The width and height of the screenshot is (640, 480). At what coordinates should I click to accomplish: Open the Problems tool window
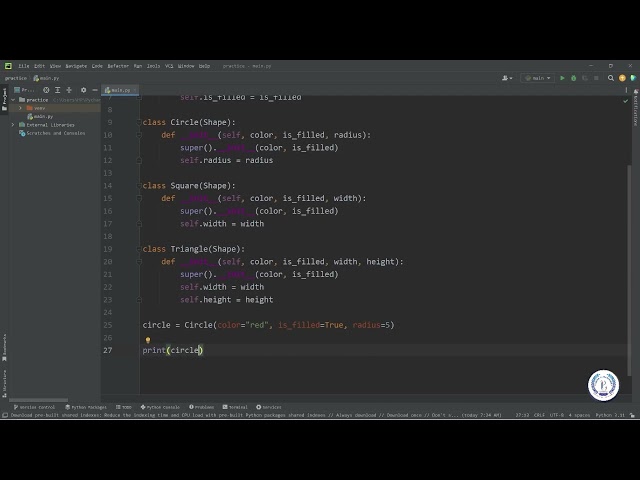pyautogui.click(x=202, y=407)
